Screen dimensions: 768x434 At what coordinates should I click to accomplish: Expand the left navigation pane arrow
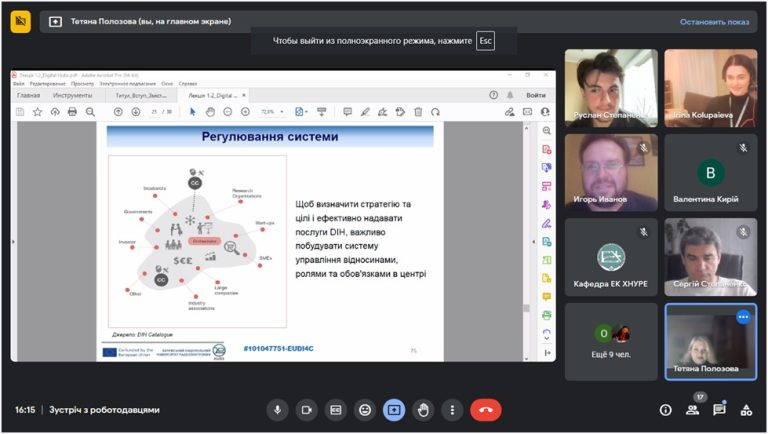pyautogui.click(x=13, y=242)
